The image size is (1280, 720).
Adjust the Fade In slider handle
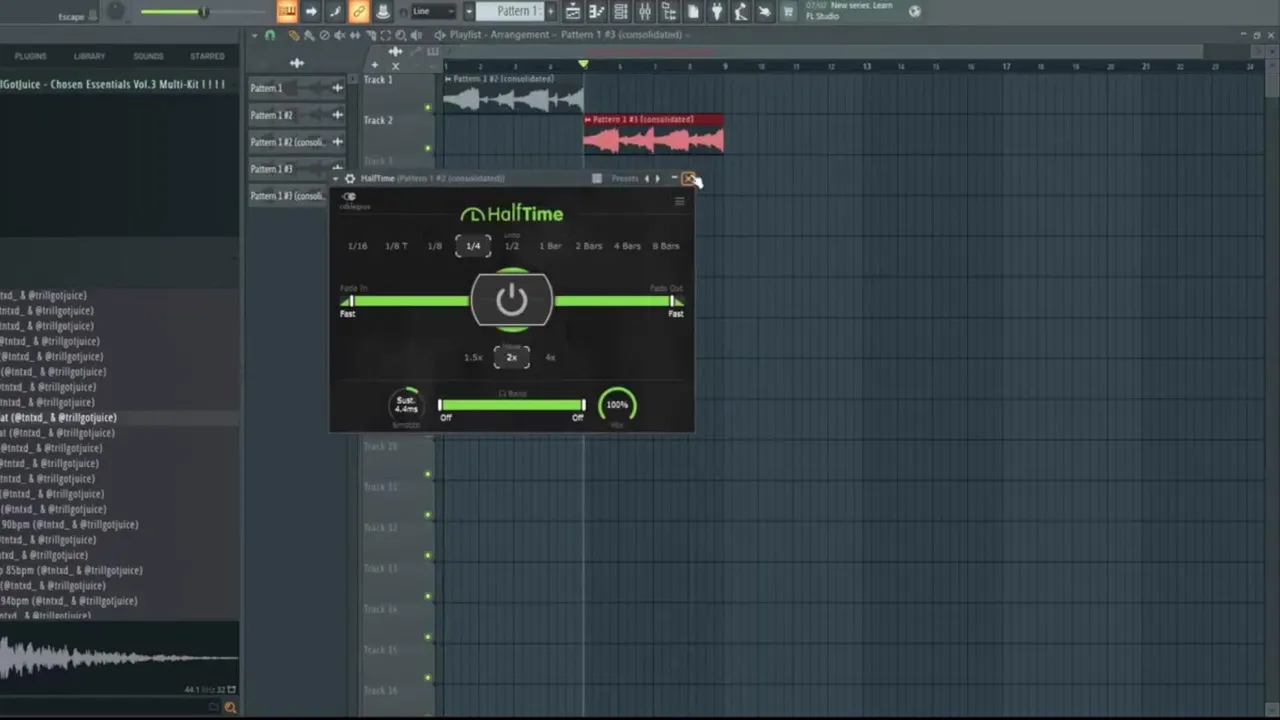350,301
